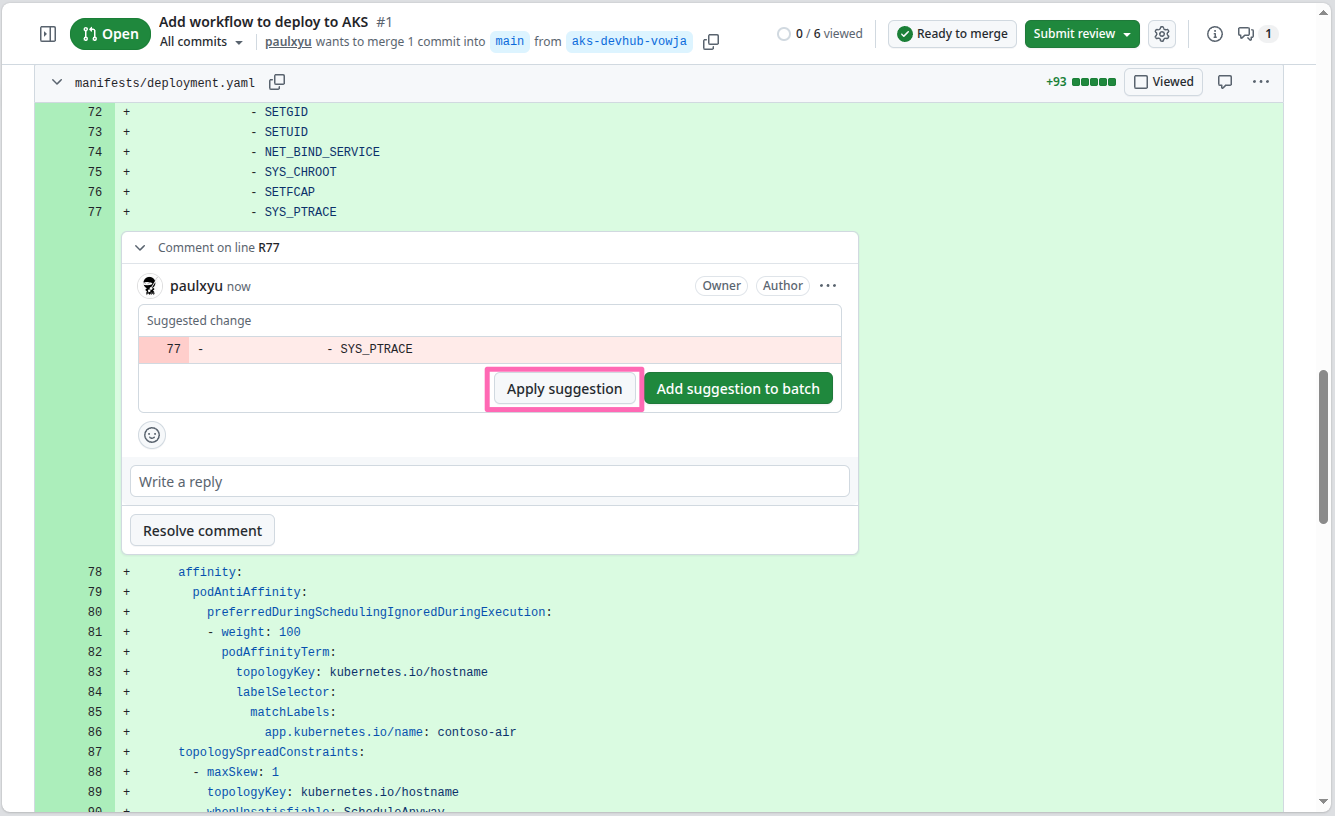Click the podAntiAffinity line text
1335x816 pixels.
click(x=250, y=592)
